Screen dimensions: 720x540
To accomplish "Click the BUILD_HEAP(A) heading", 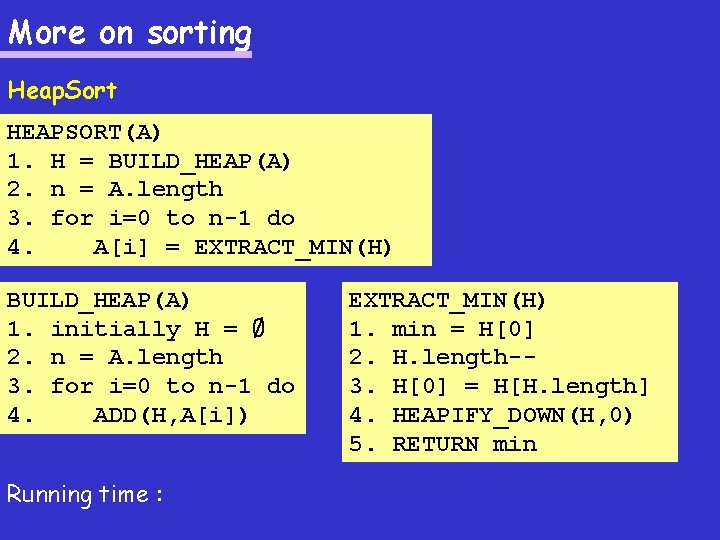I will click(97, 301).
